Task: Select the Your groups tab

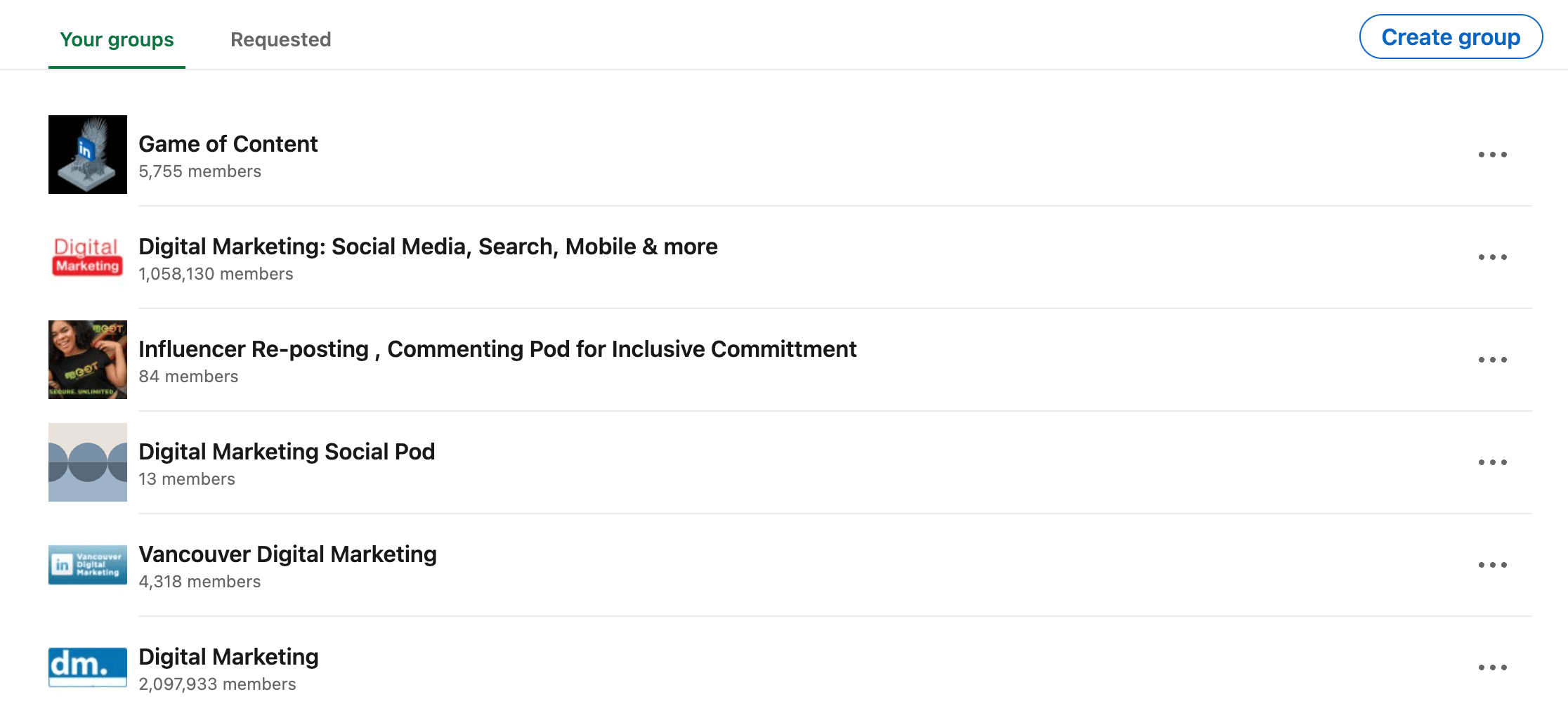Action: 117,39
